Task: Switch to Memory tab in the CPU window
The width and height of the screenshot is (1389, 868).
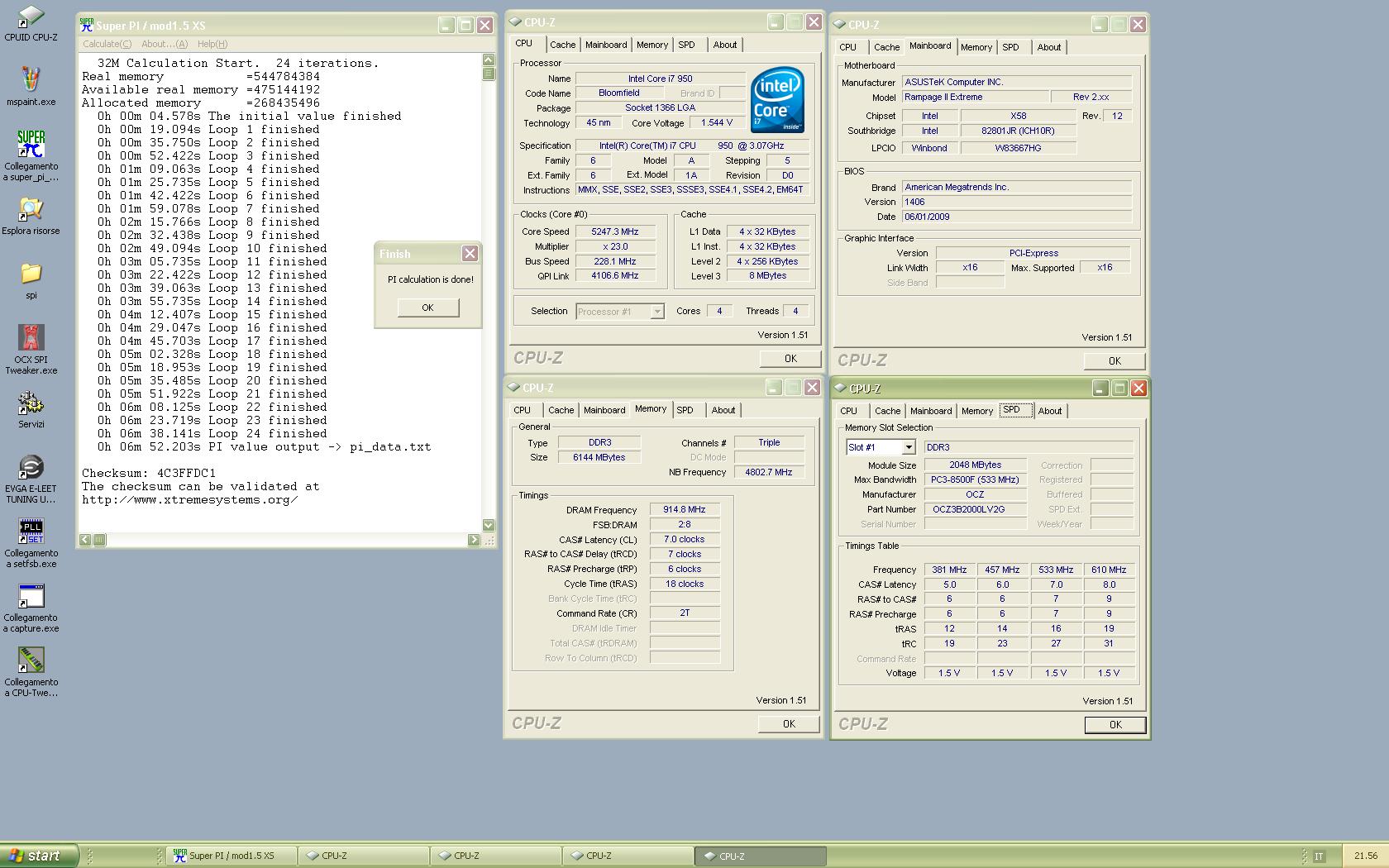Action: pyautogui.click(x=652, y=45)
